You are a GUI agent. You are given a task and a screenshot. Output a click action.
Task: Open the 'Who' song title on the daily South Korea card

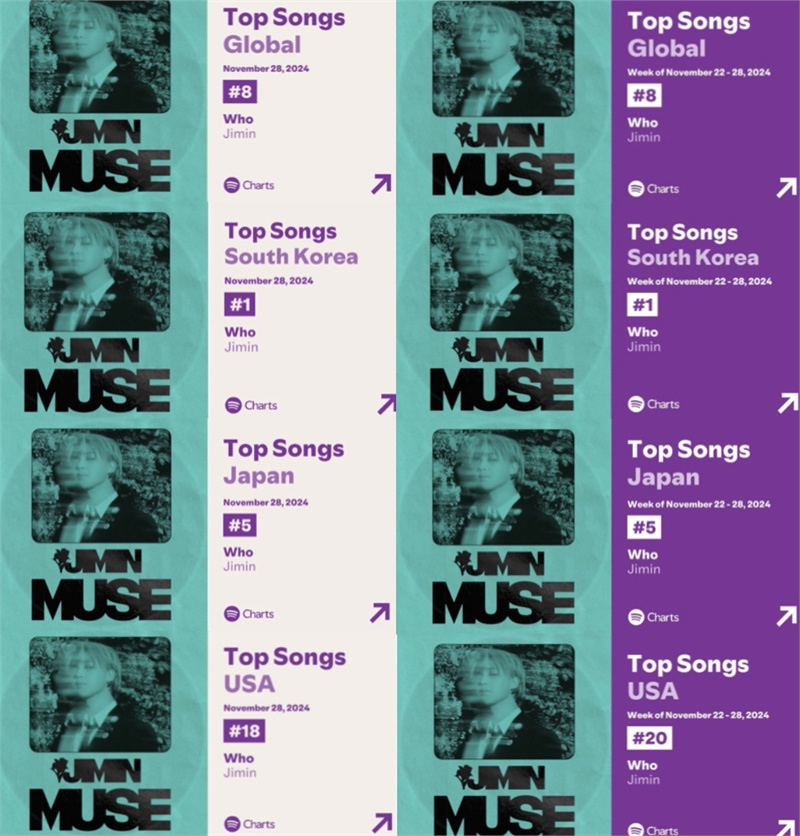tap(240, 332)
